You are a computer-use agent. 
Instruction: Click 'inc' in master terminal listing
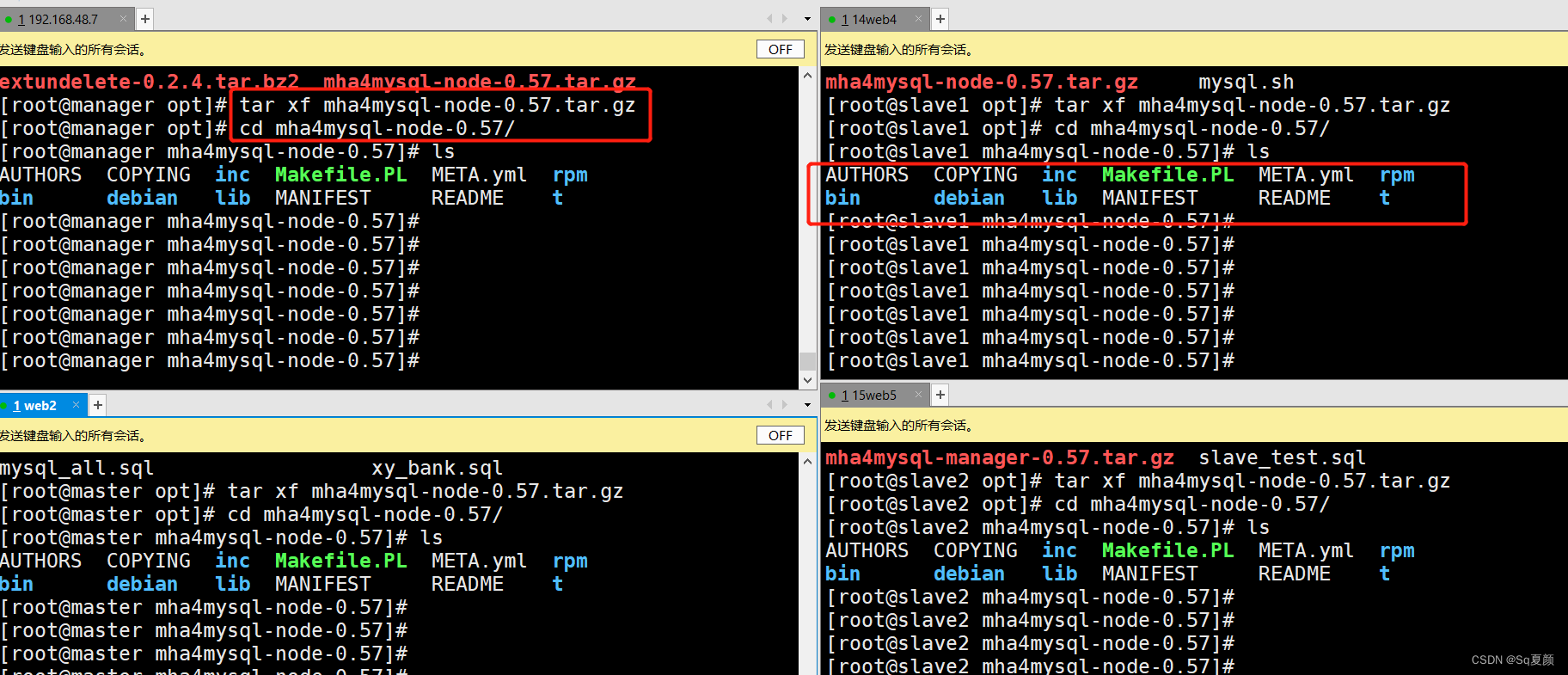[233, 561]
